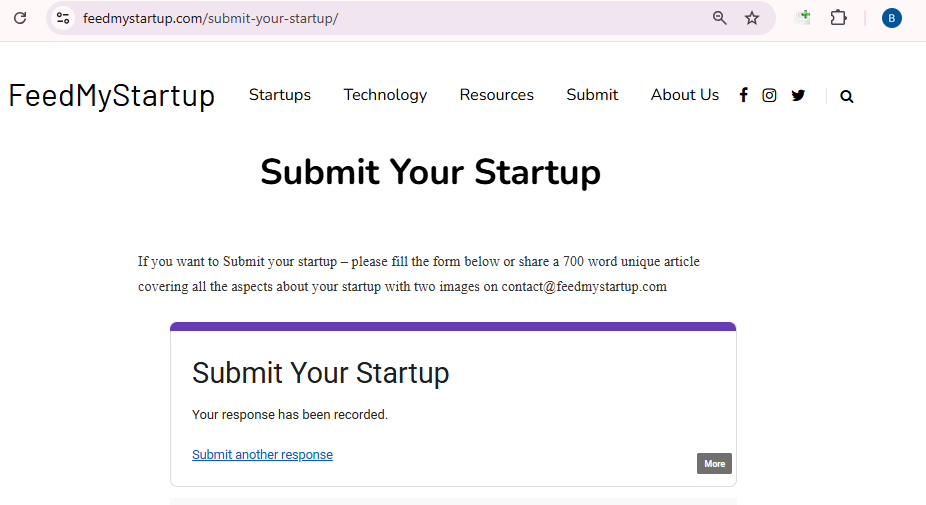Open the Twitter social icon
Viewport: 926px width, 505px height.
(798, 96)
